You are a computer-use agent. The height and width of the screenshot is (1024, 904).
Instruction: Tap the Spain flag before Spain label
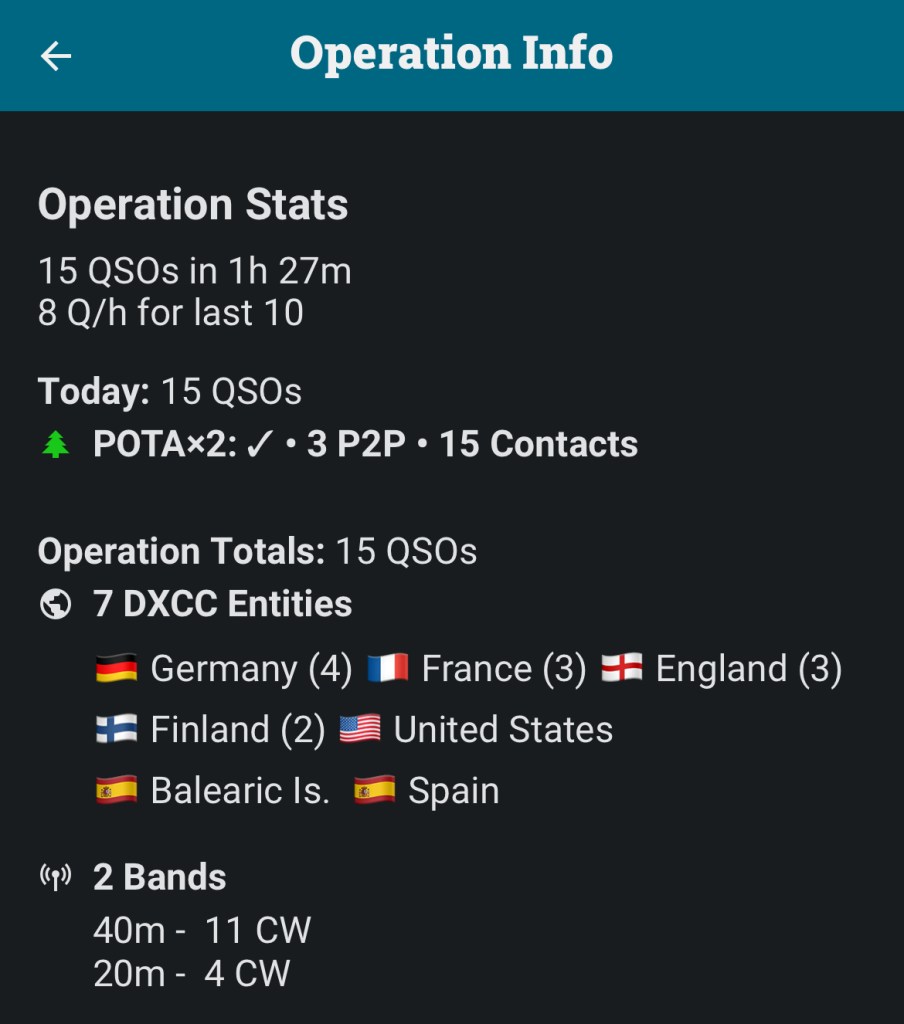374,791
